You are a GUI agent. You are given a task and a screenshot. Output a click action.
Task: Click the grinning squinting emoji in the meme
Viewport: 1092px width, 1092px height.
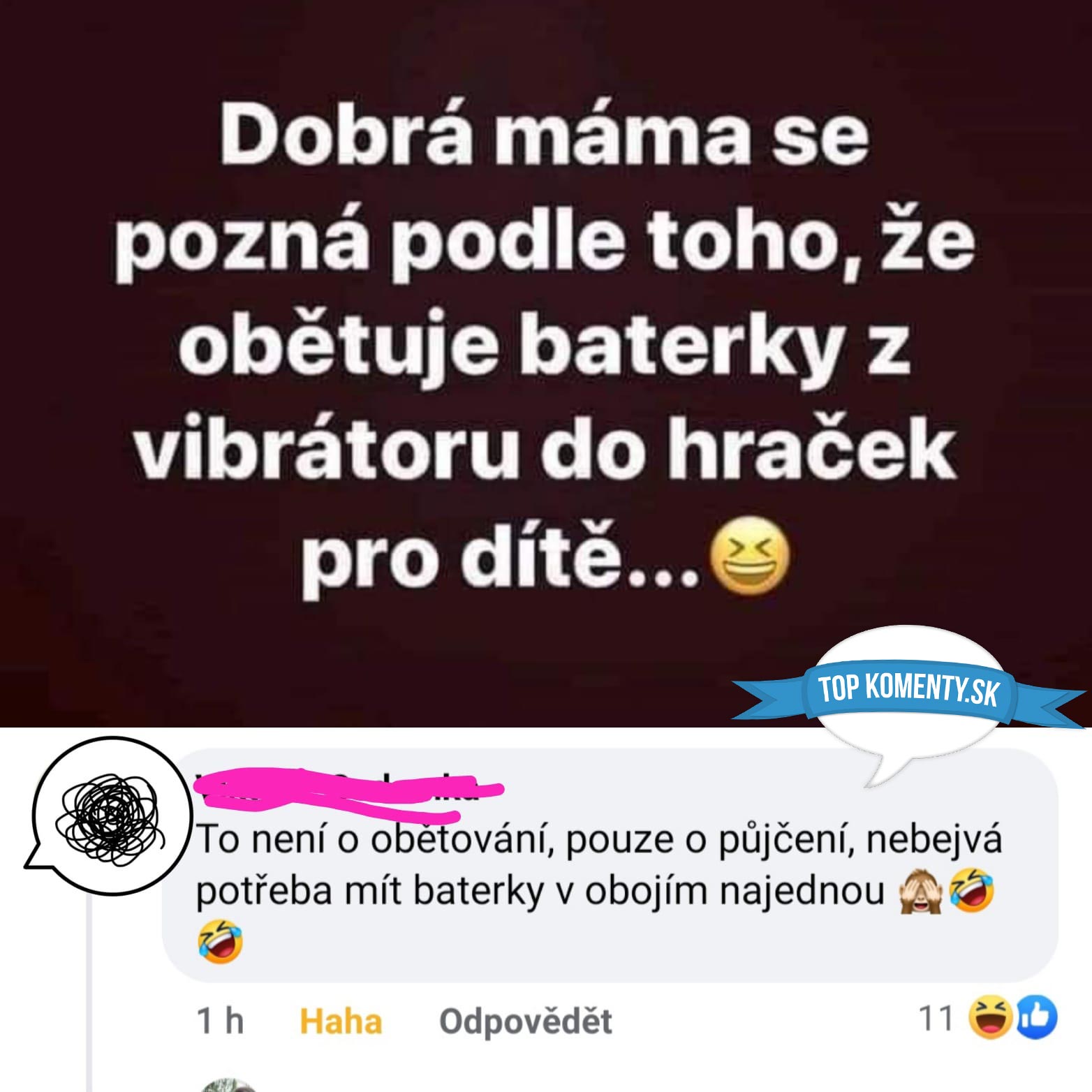click(x=750, y=559)
